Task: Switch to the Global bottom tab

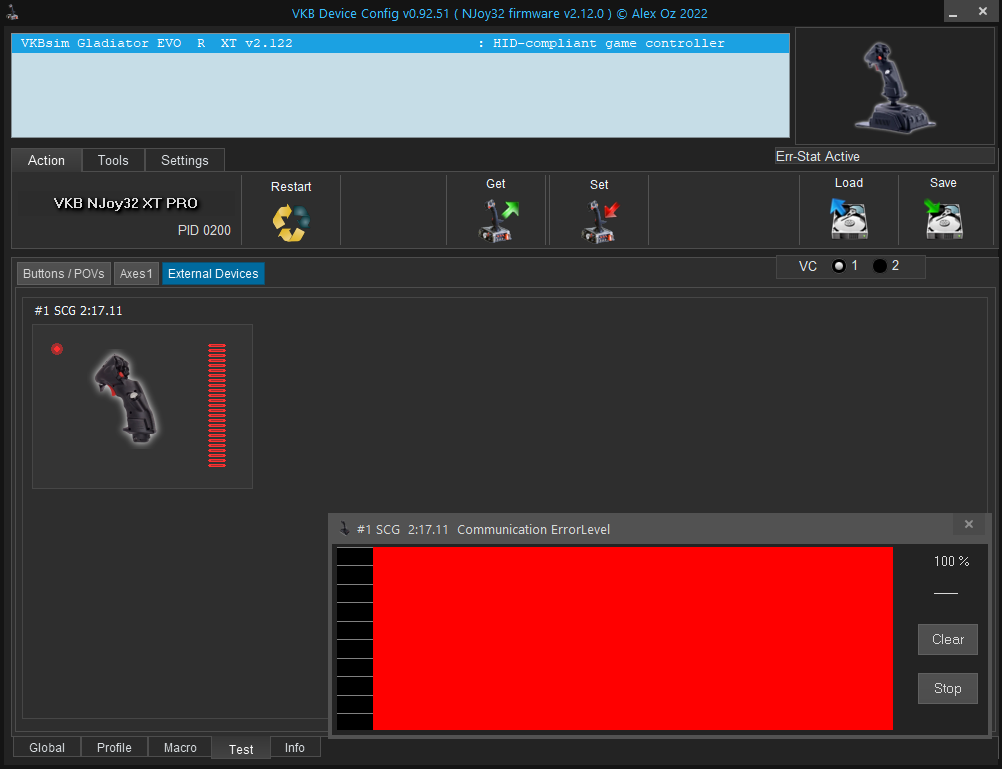Action: pyautogui.click(x=47, y=747)
